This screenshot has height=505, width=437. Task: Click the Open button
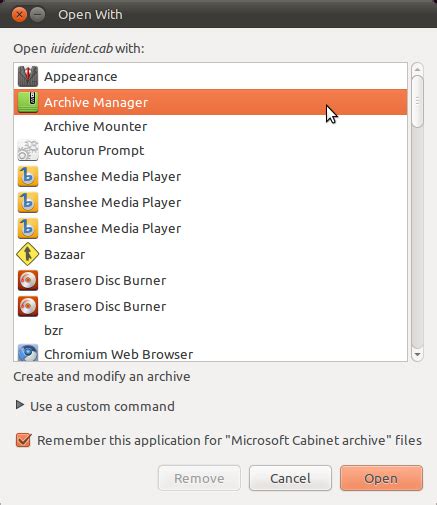[381, 478]
